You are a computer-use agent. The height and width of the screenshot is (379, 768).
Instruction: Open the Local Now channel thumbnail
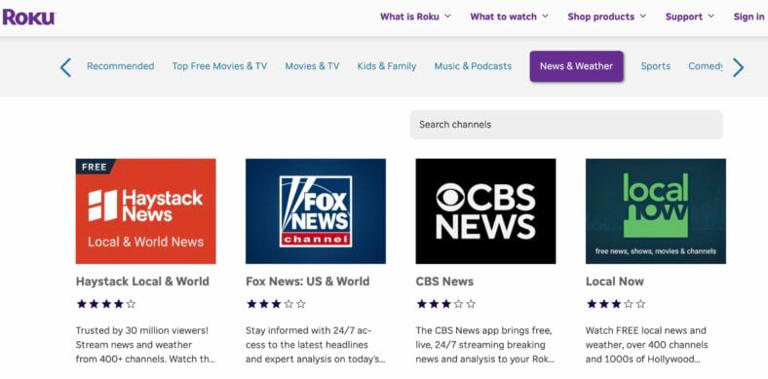tap(655, 211)
